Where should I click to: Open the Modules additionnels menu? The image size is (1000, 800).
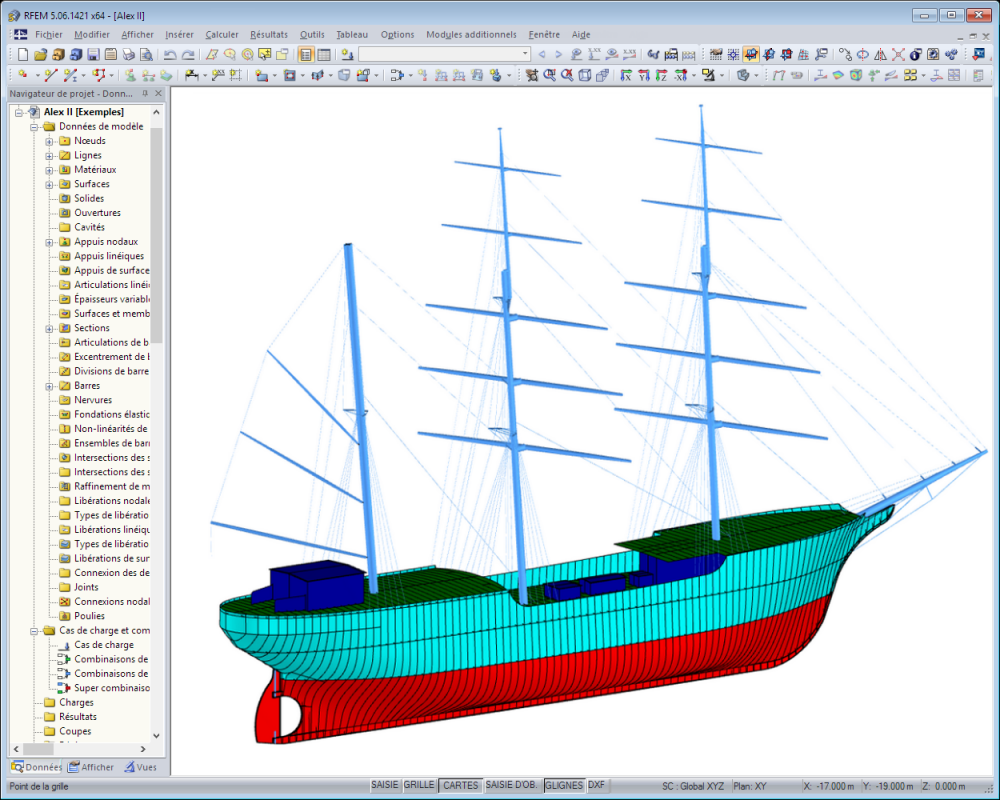tap(471, 34)
